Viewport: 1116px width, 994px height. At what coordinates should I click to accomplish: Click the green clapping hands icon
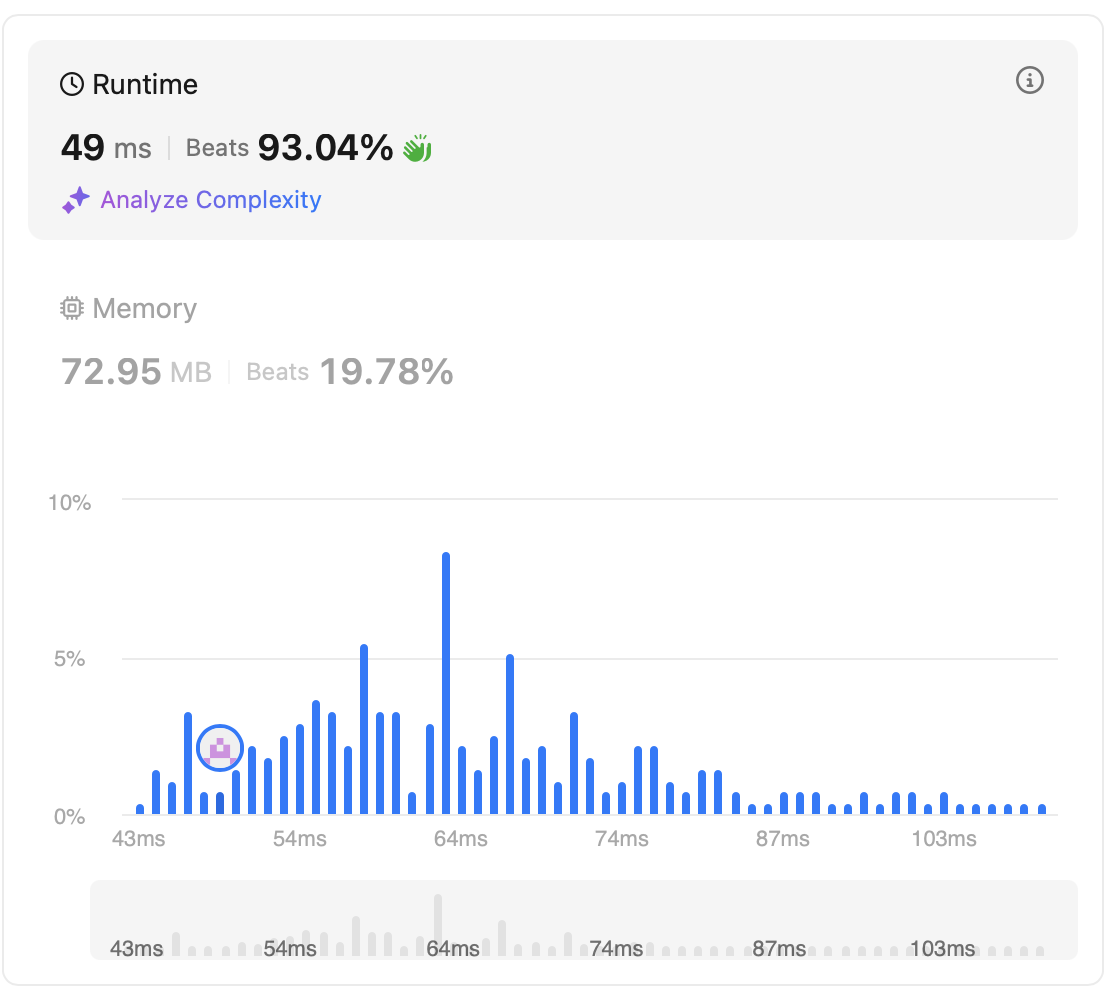(417, 149)
